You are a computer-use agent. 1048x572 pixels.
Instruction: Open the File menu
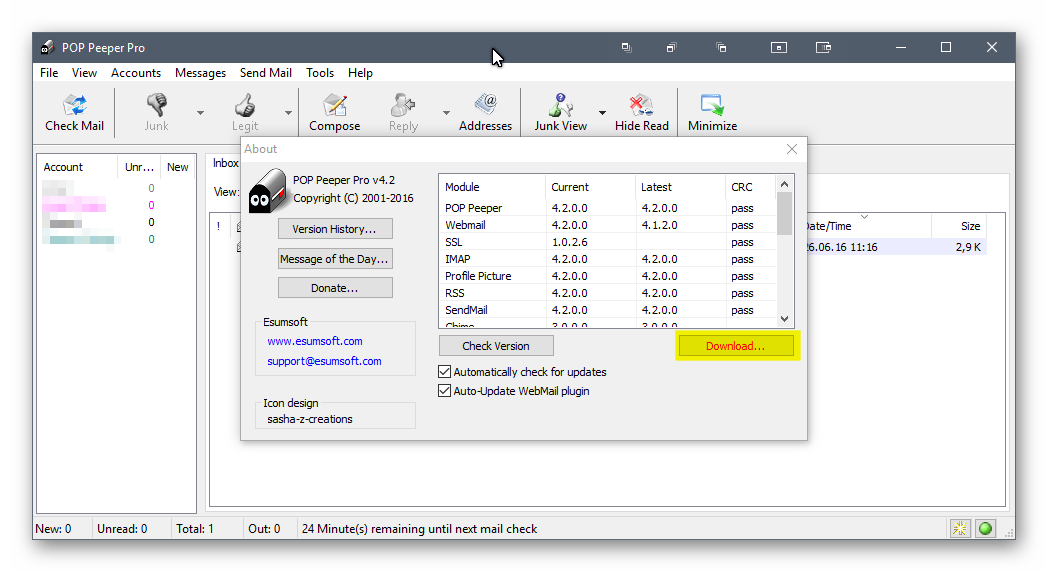49,73
